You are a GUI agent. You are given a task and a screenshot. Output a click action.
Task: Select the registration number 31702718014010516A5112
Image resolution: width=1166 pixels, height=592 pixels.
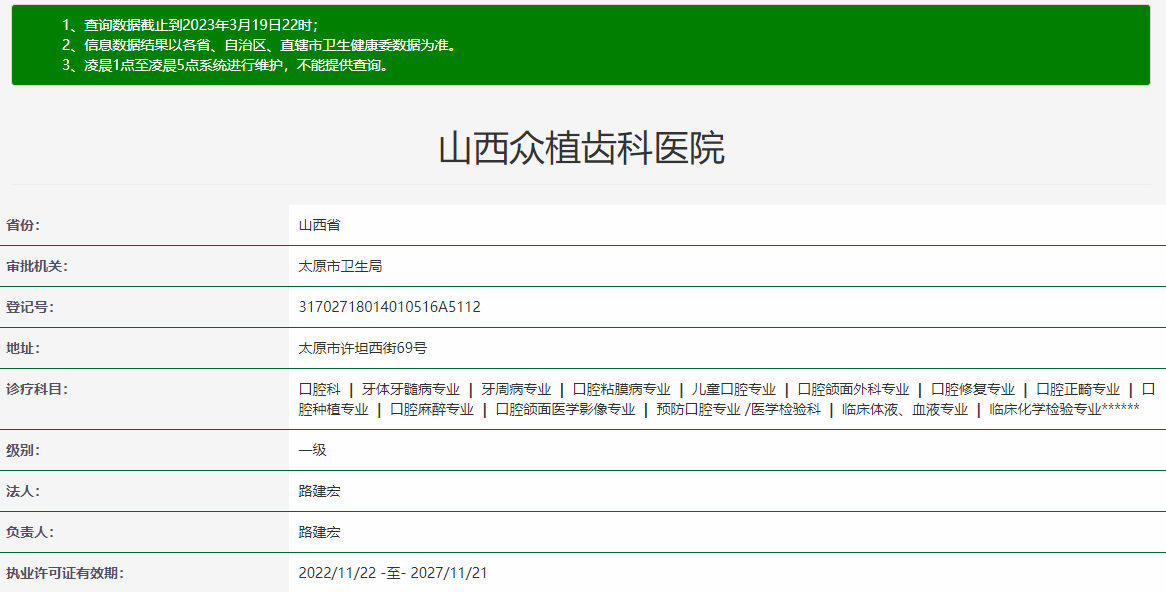[x=389, y=307]
